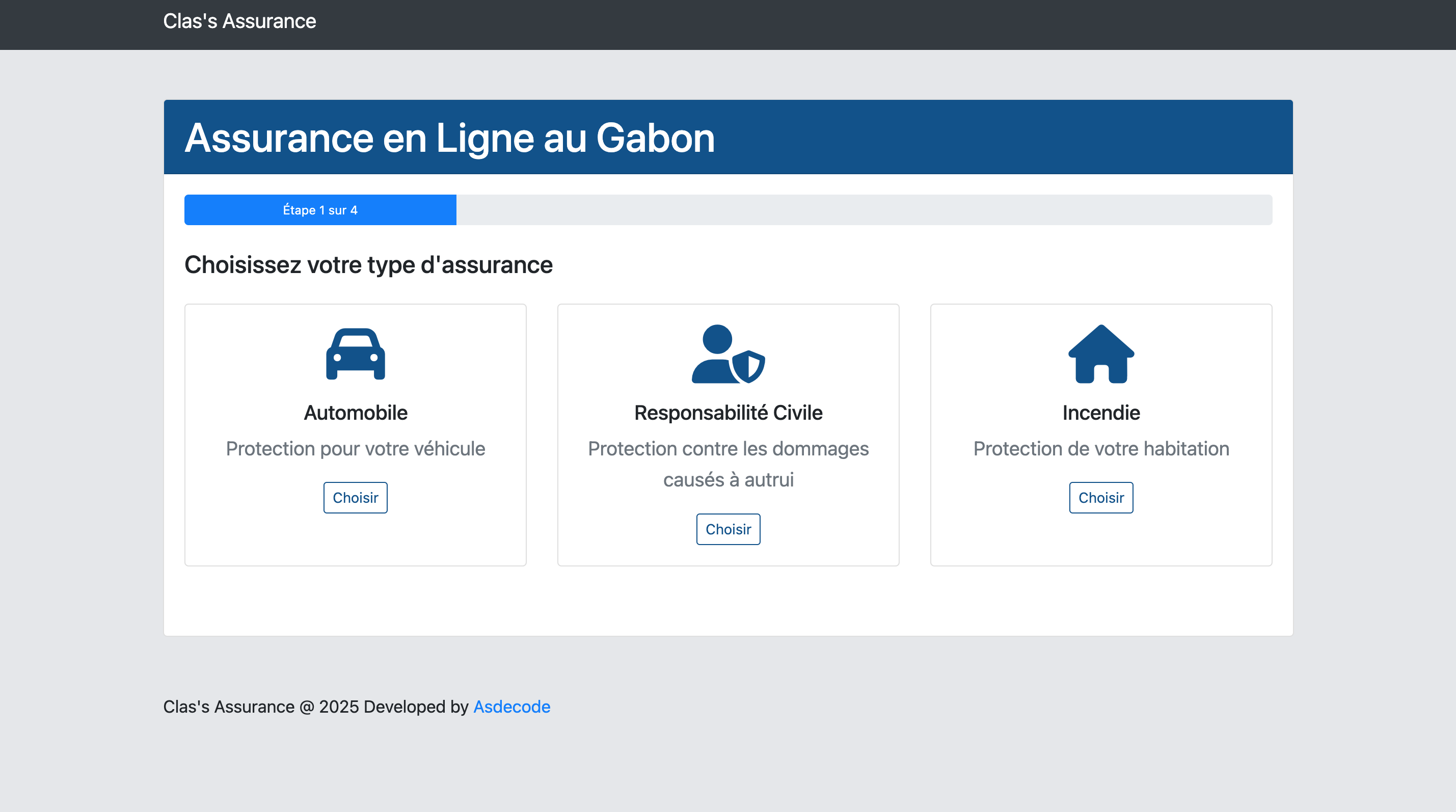Click the blue 'Étape 1 sur 4' progress segment
Screen dimensions: 1456x812
point(320,210)
